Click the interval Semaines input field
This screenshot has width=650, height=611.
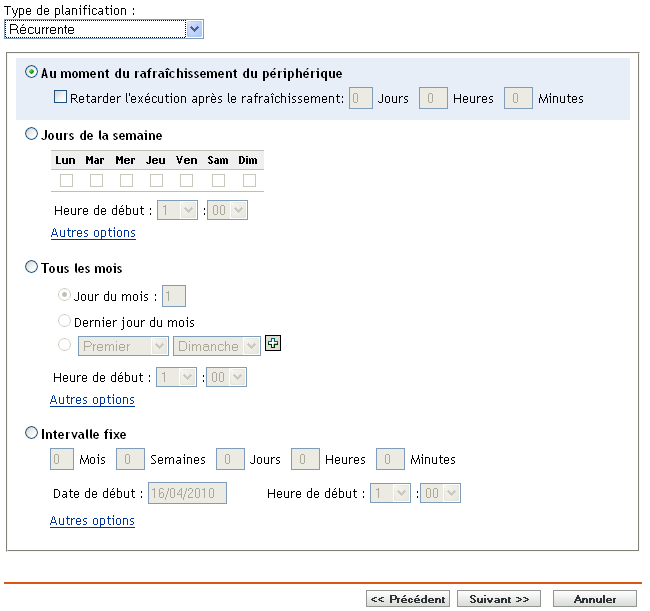click(130, 459)
